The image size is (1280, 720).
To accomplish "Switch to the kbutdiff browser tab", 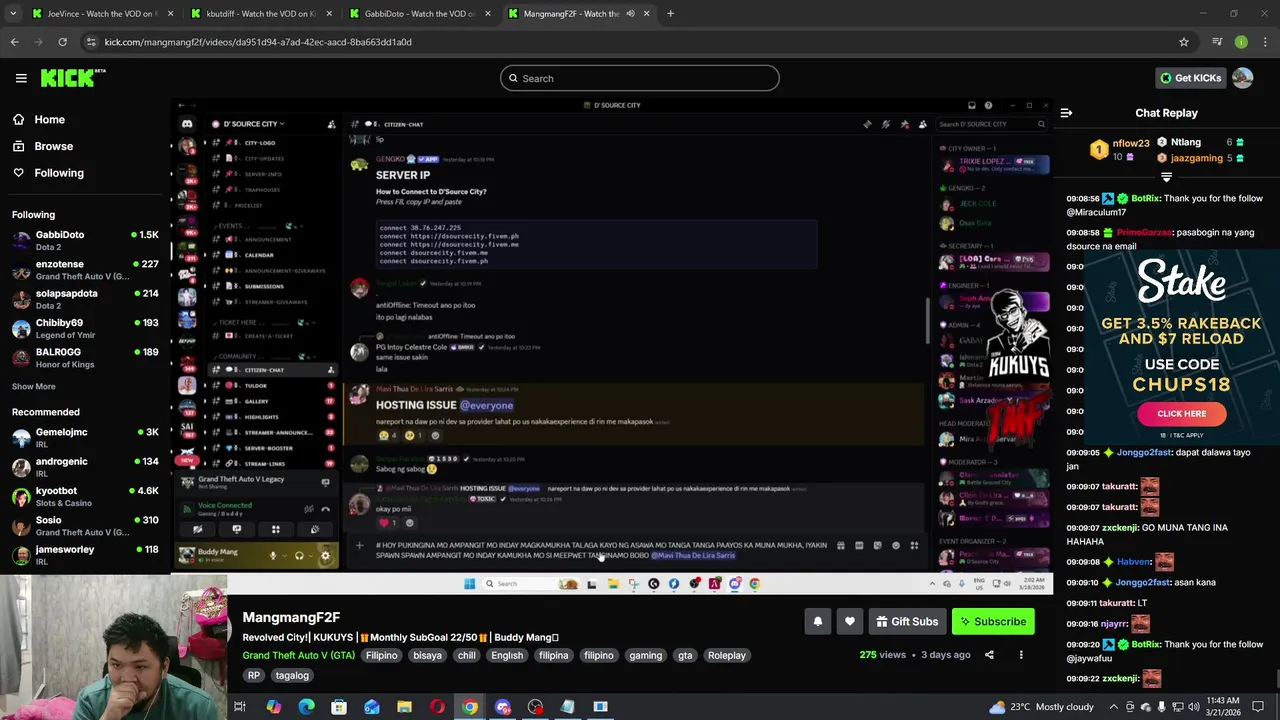I will [x=260, y=14].
